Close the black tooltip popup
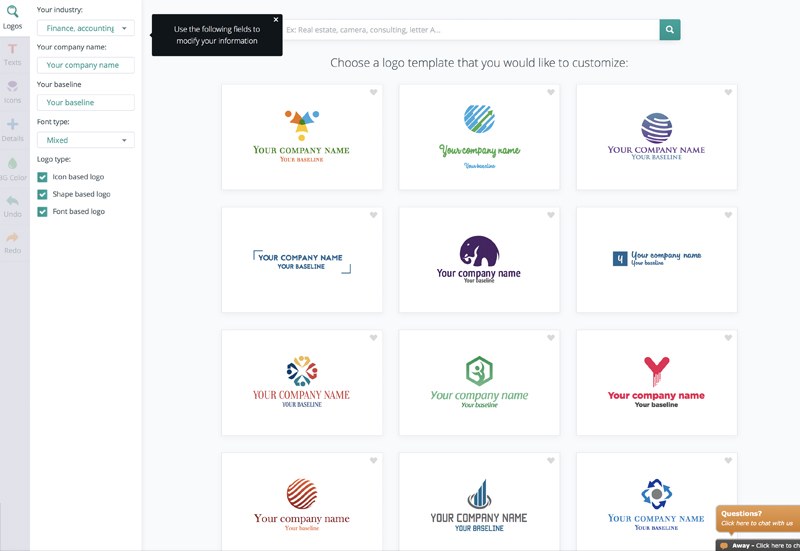The width and height of the screenshot is (800, 551). (276, 20)
